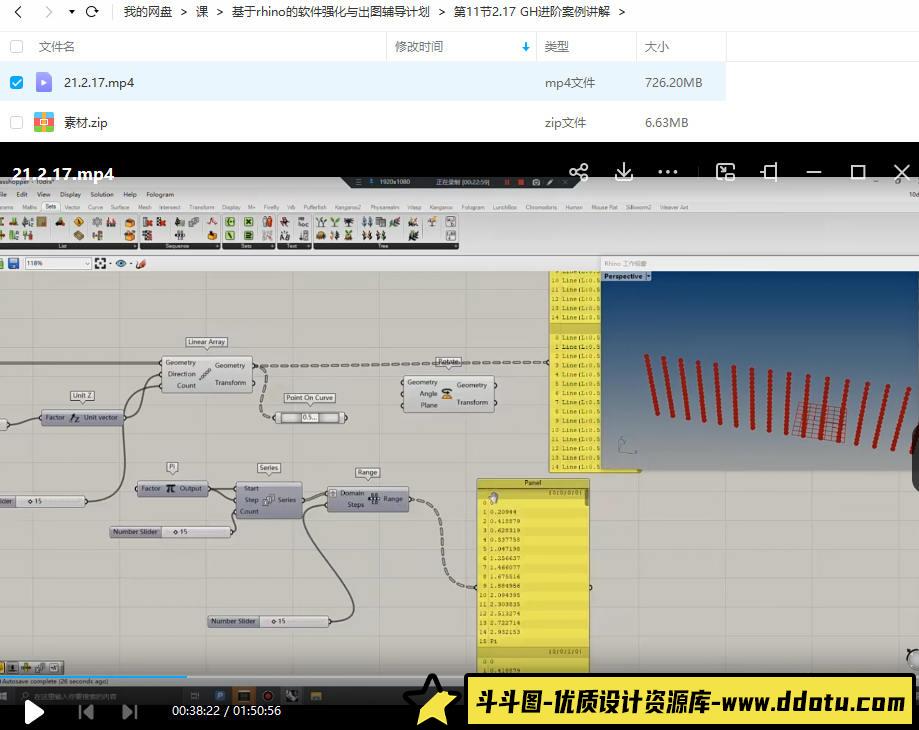Click the Linear Array component
This screenshot has height=730, width=919.
tap(206, 374)
